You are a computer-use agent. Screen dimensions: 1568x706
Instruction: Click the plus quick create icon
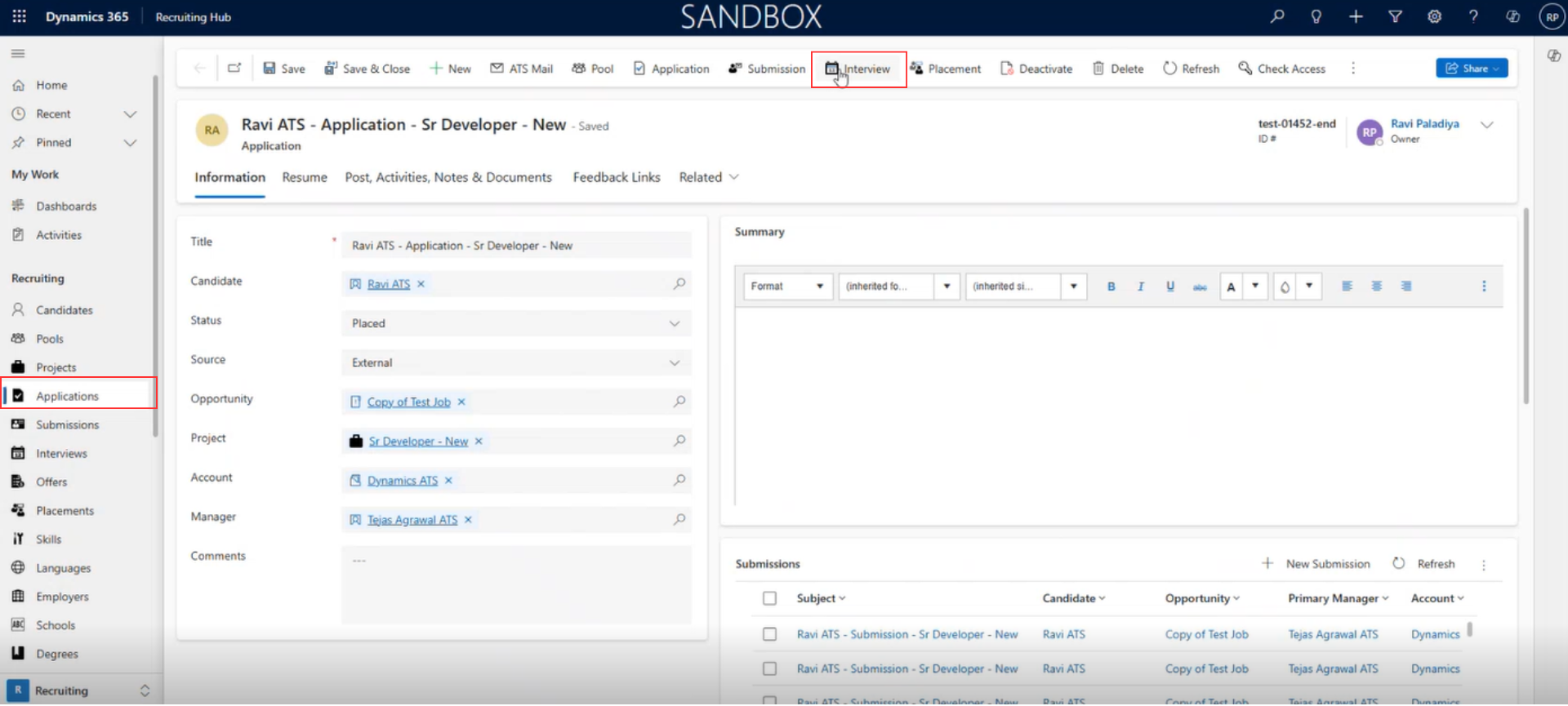tap(1356, 16)
